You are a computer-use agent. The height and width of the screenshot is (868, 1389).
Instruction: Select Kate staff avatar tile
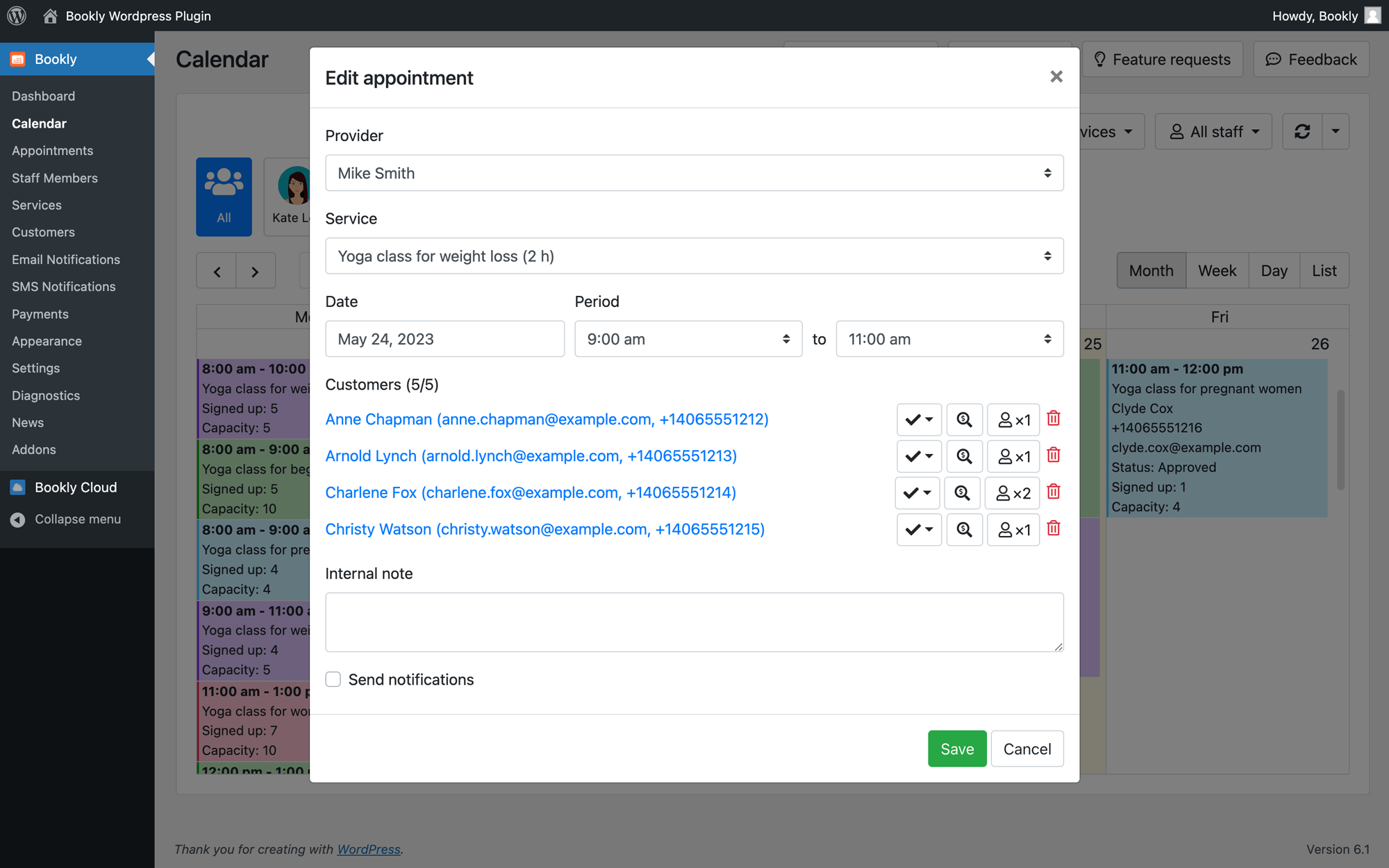pos(288,197)
